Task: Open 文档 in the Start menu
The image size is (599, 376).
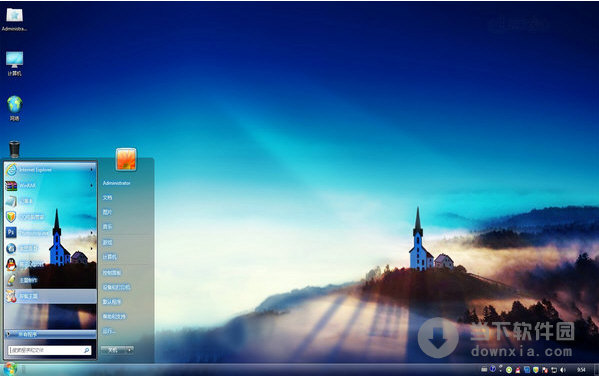Action: (x=107, y=198)
